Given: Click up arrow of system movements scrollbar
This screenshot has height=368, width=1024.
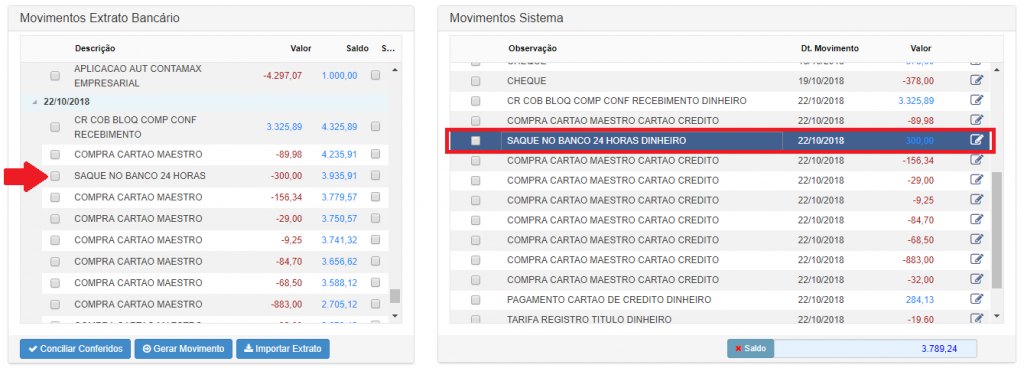Looking at the screenshot, I should point(996,70).
